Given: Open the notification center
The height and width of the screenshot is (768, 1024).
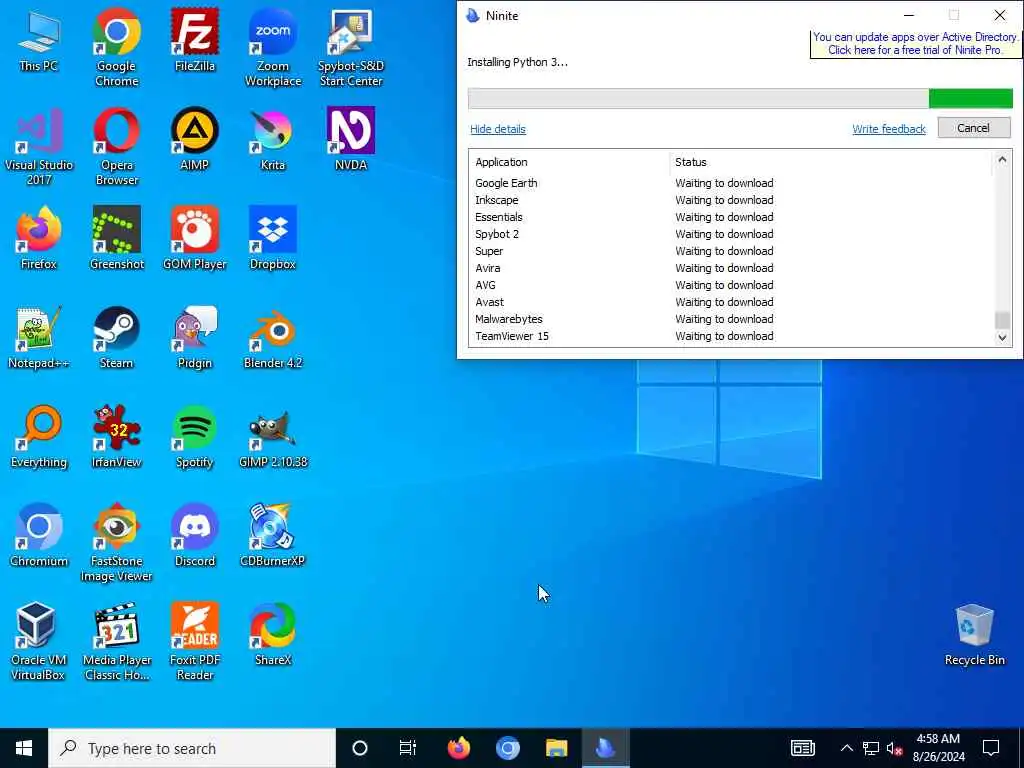Looking at the screenshot, I should pos(991,748).
